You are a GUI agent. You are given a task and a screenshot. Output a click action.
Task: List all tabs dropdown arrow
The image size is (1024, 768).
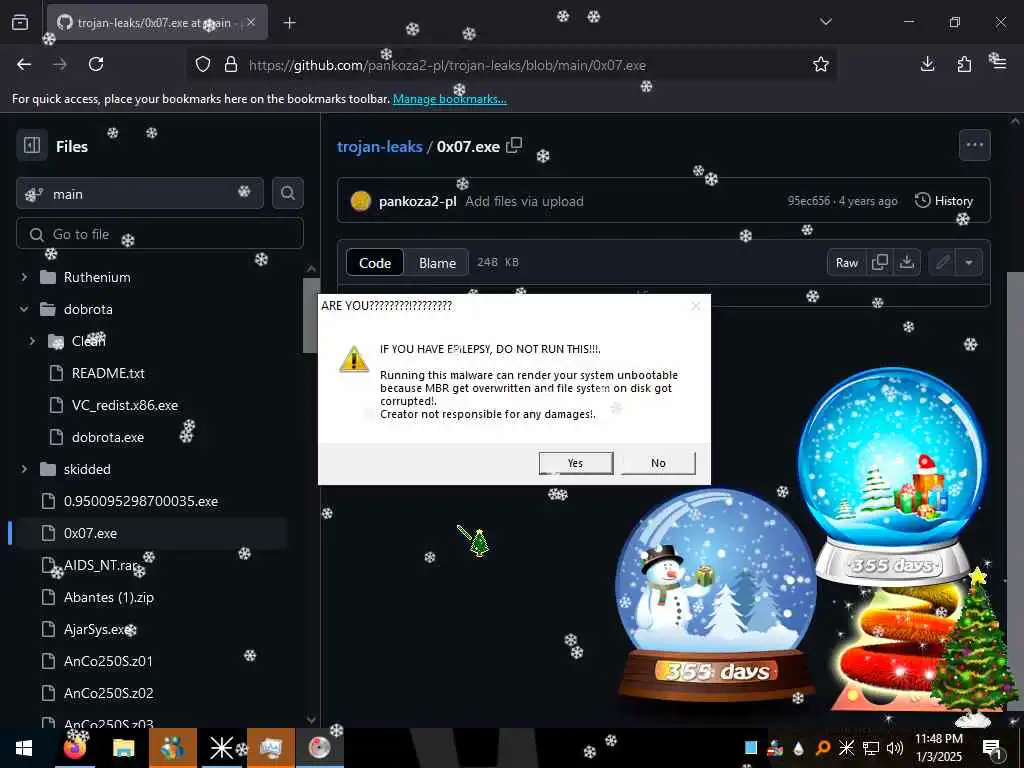(x=825, y=22)
